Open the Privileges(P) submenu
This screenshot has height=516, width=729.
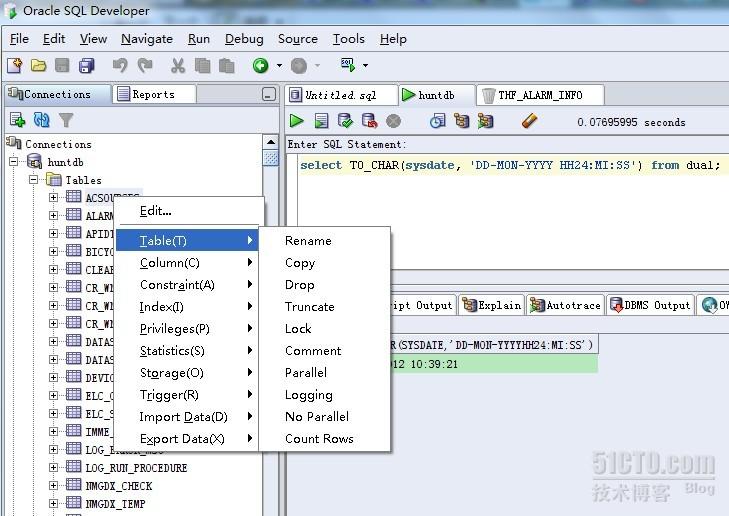tap(187, 329)
